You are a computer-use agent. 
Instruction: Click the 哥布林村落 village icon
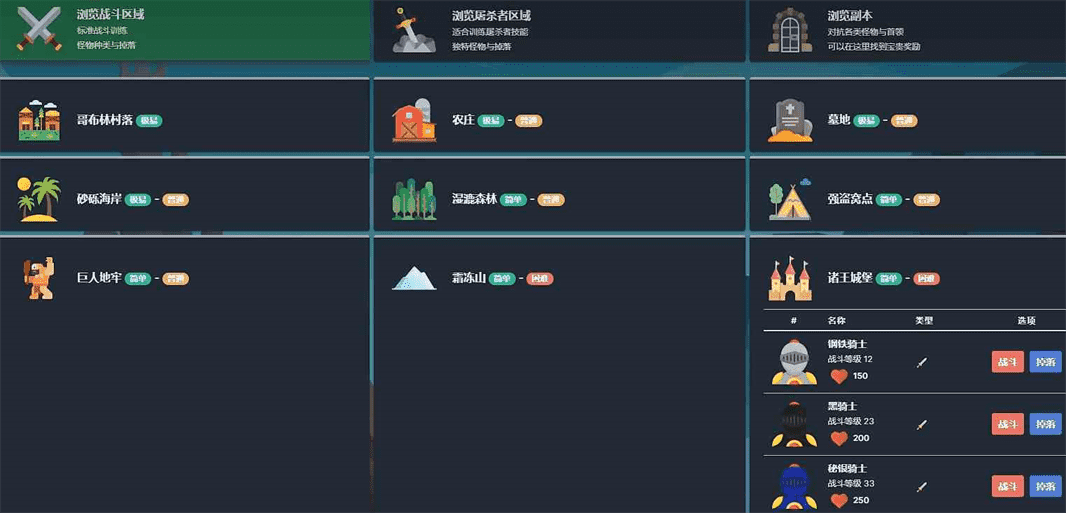point(39,121)
